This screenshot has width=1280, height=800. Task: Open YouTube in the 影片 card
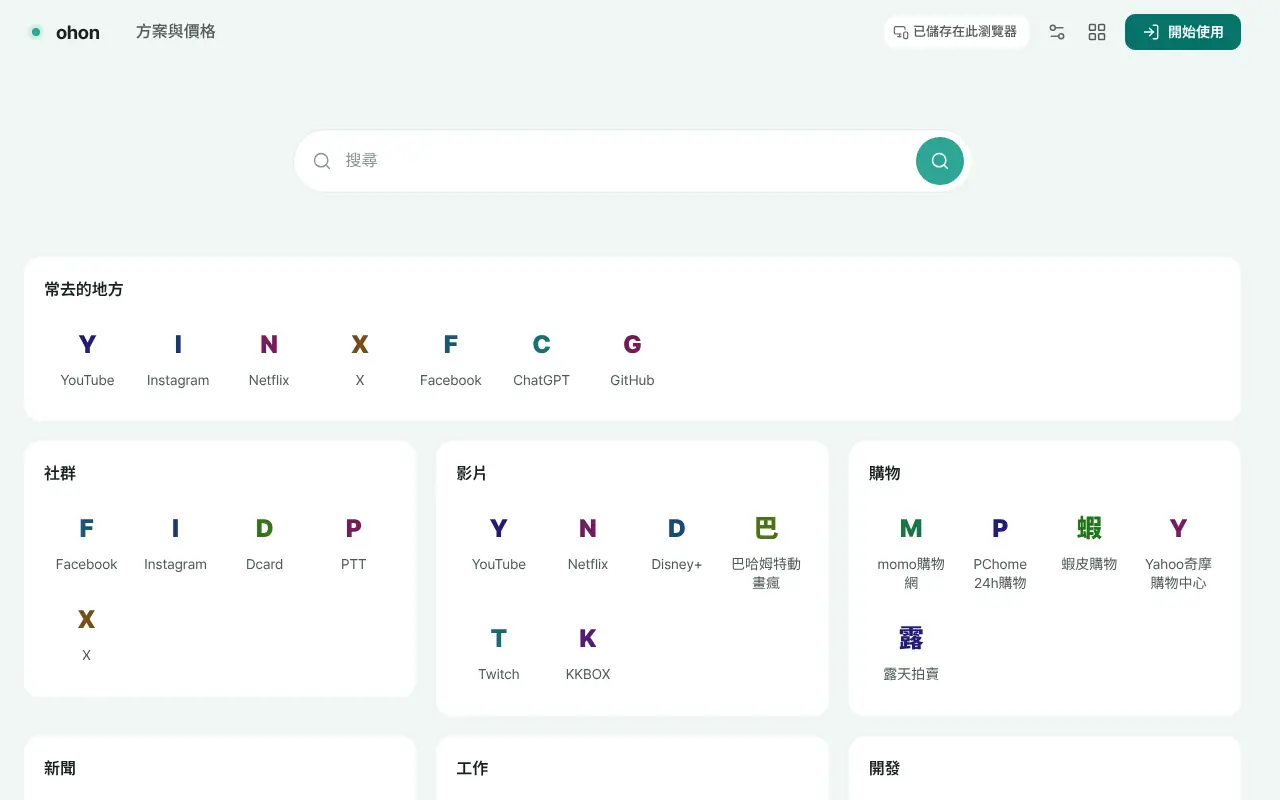499,544
